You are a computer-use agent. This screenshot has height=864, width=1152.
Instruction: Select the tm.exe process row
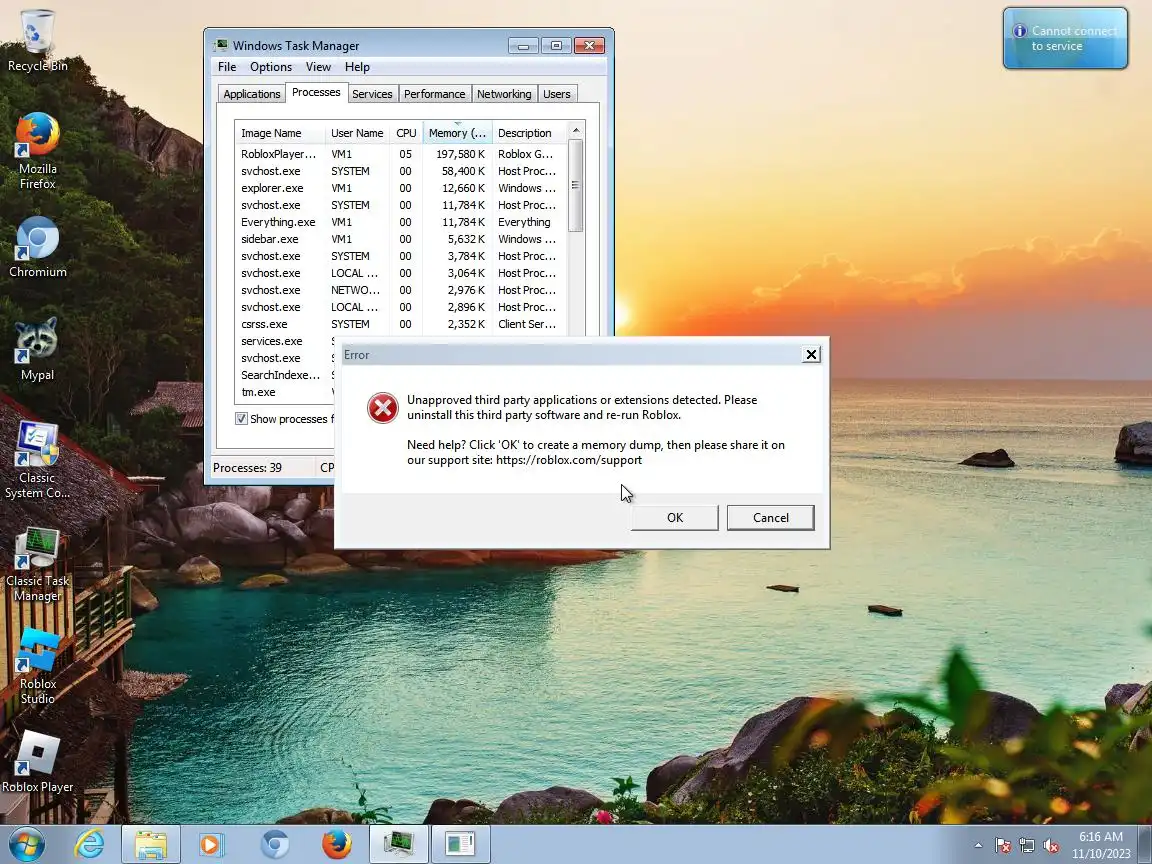[285, 392]
